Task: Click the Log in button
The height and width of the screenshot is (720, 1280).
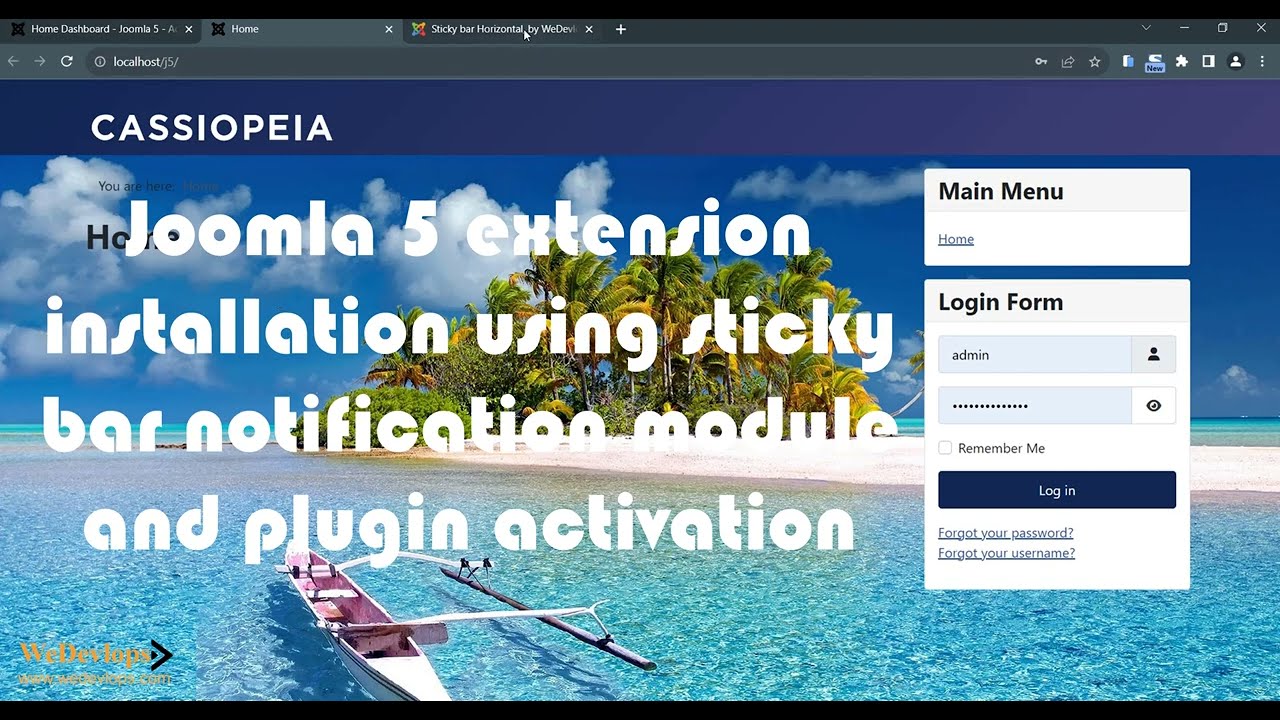Action: (1057, 490)
